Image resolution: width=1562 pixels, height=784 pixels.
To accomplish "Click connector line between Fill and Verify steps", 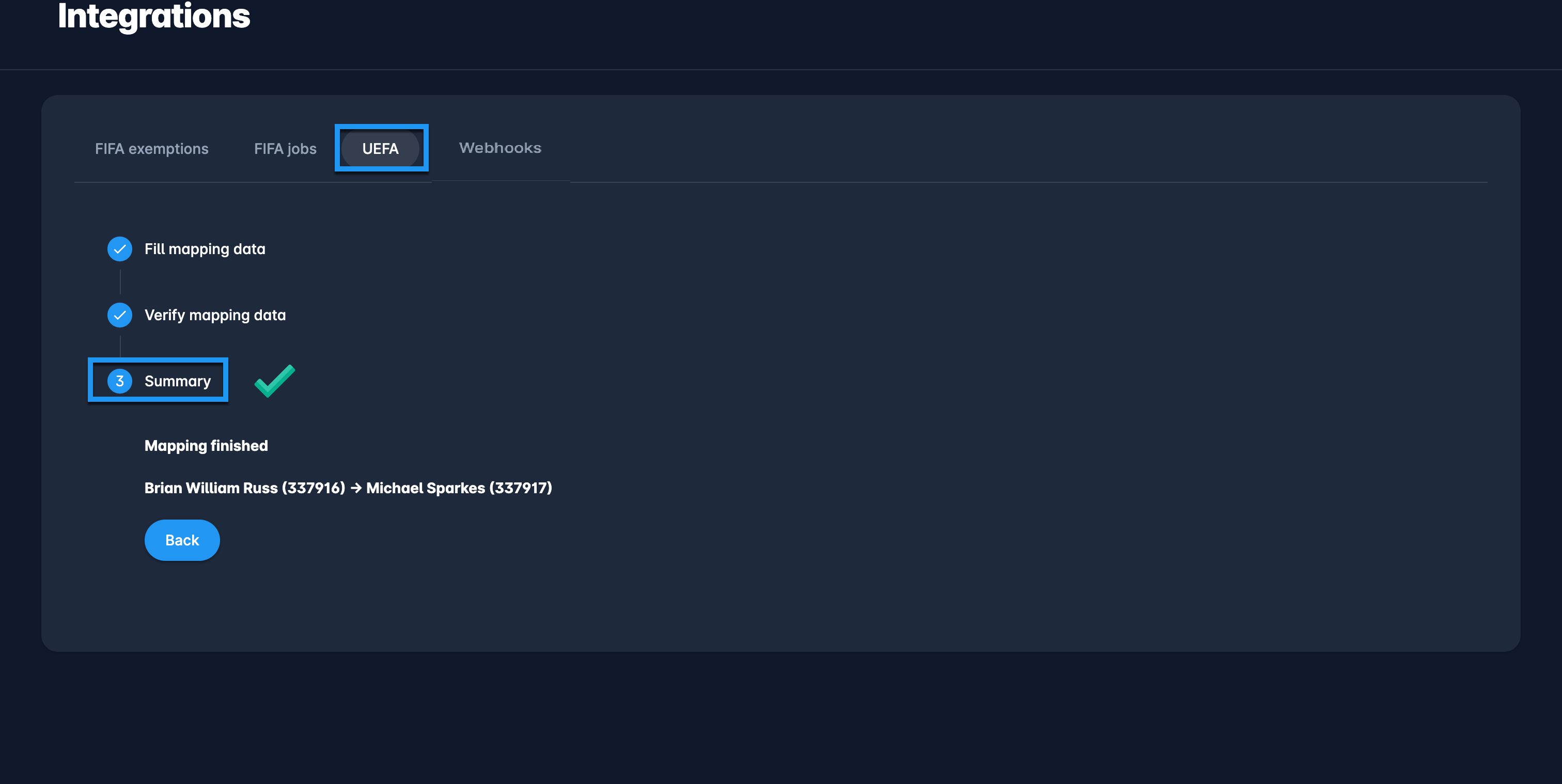I will coord(120,282).
